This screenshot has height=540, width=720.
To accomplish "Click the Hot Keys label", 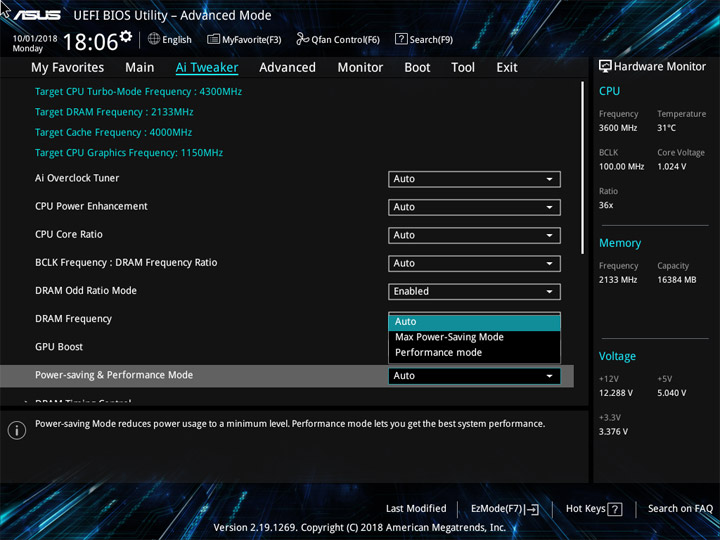I will click(585, 508).
